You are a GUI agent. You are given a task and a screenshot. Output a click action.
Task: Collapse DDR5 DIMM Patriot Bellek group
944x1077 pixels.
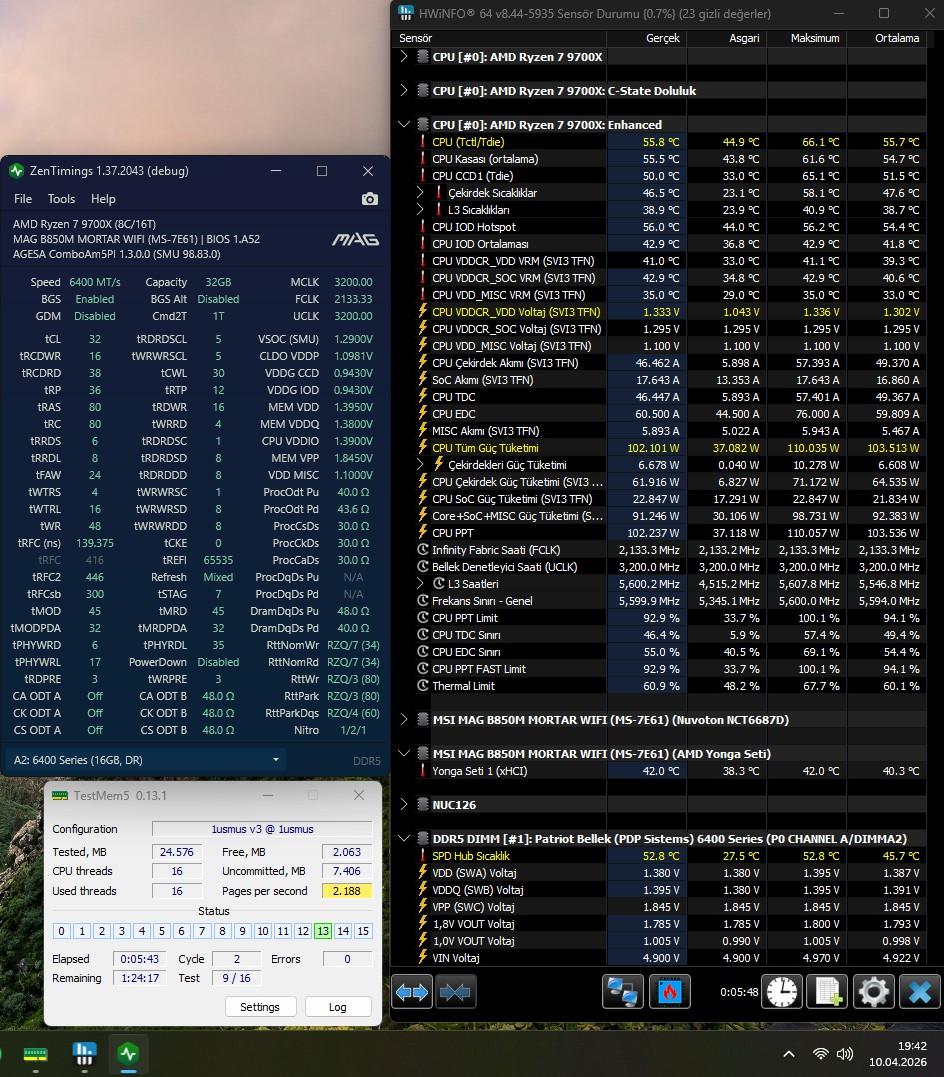click(404, 839)
